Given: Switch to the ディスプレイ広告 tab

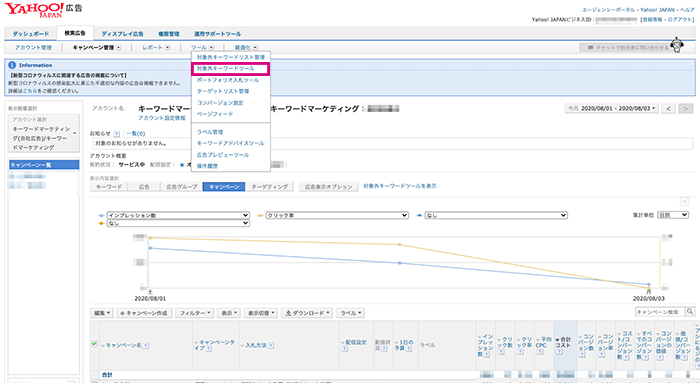Looking at the screenshot, I should (x=122, y=34).
